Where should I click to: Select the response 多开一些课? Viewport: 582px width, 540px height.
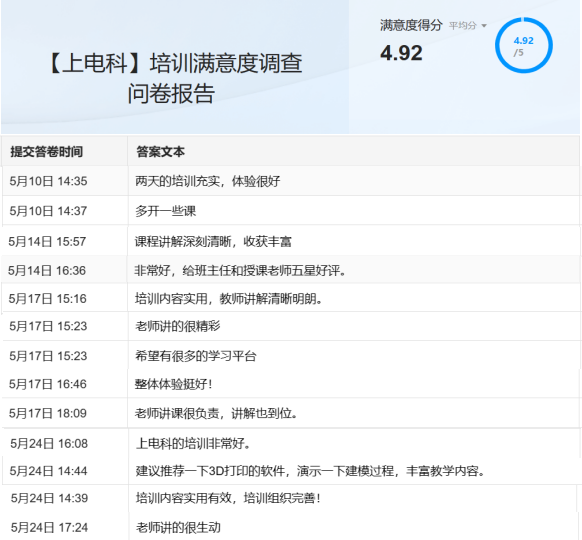pyautogui.click(x=165, y=211)
